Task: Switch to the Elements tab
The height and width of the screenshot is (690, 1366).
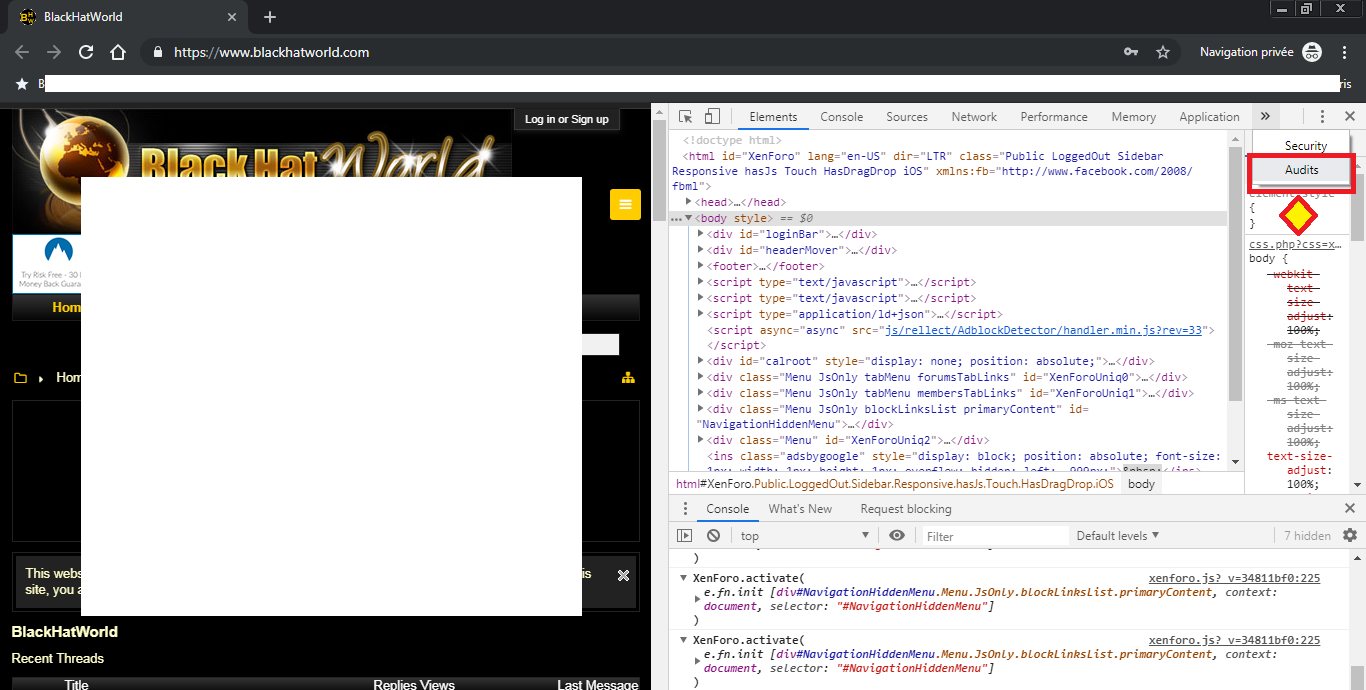Action: [x=773, y=117]
